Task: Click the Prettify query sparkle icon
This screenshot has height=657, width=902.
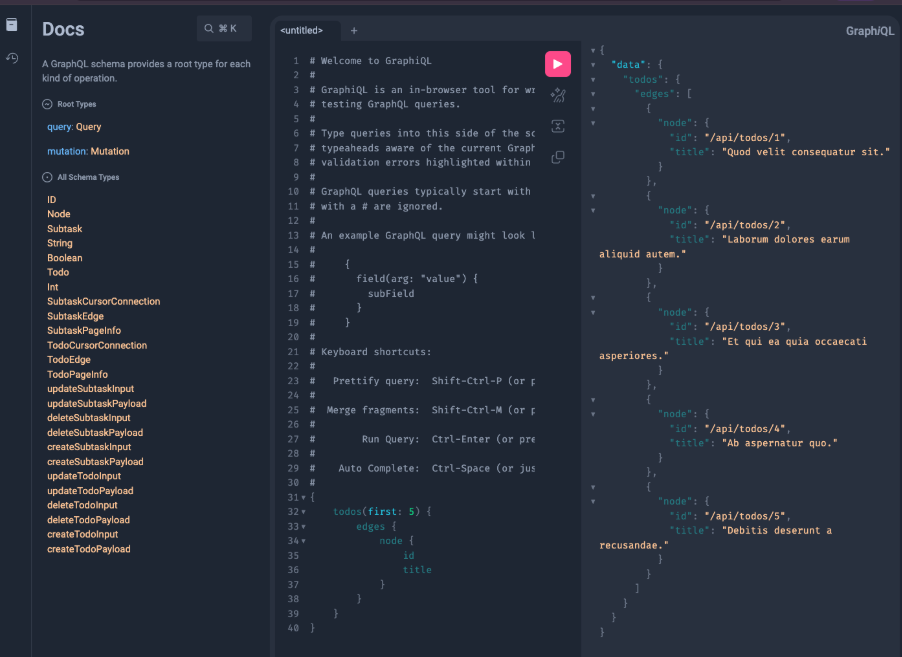Action: 557,95
